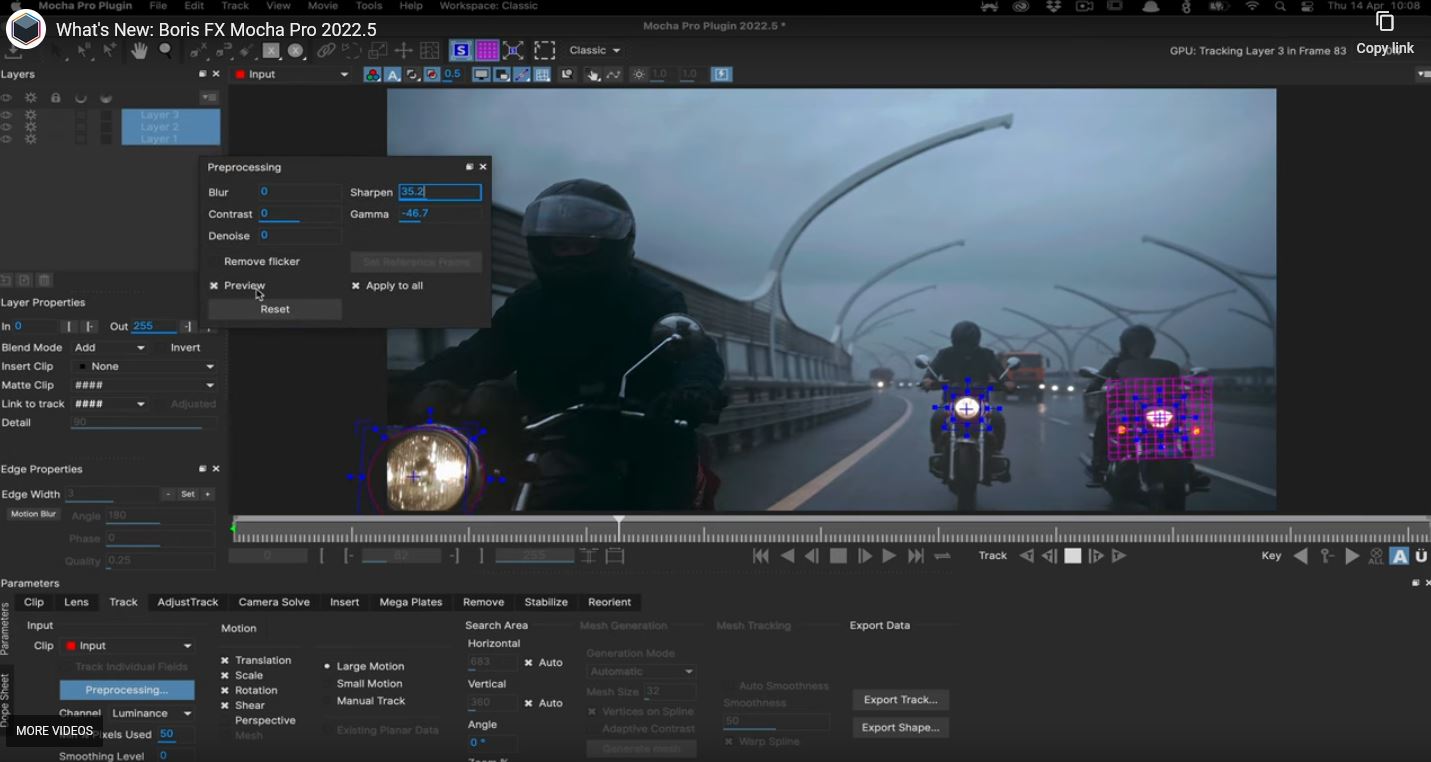Click the MORE VIDEOS overlay button

pyautogui.click(x=55, y=731)
